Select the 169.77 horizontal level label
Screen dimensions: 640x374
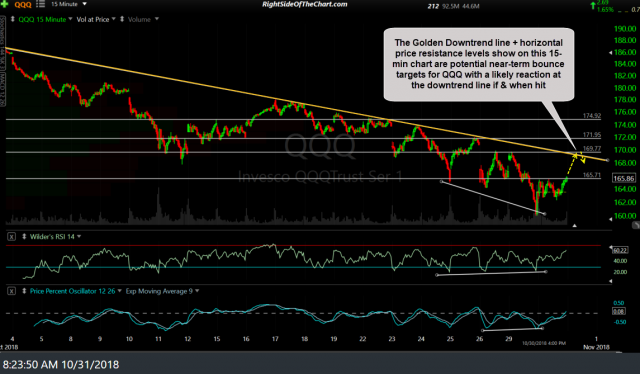(592, 149)
